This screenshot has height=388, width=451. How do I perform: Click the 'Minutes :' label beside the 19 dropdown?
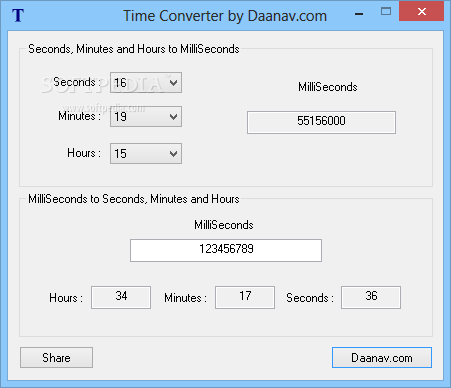79,116
